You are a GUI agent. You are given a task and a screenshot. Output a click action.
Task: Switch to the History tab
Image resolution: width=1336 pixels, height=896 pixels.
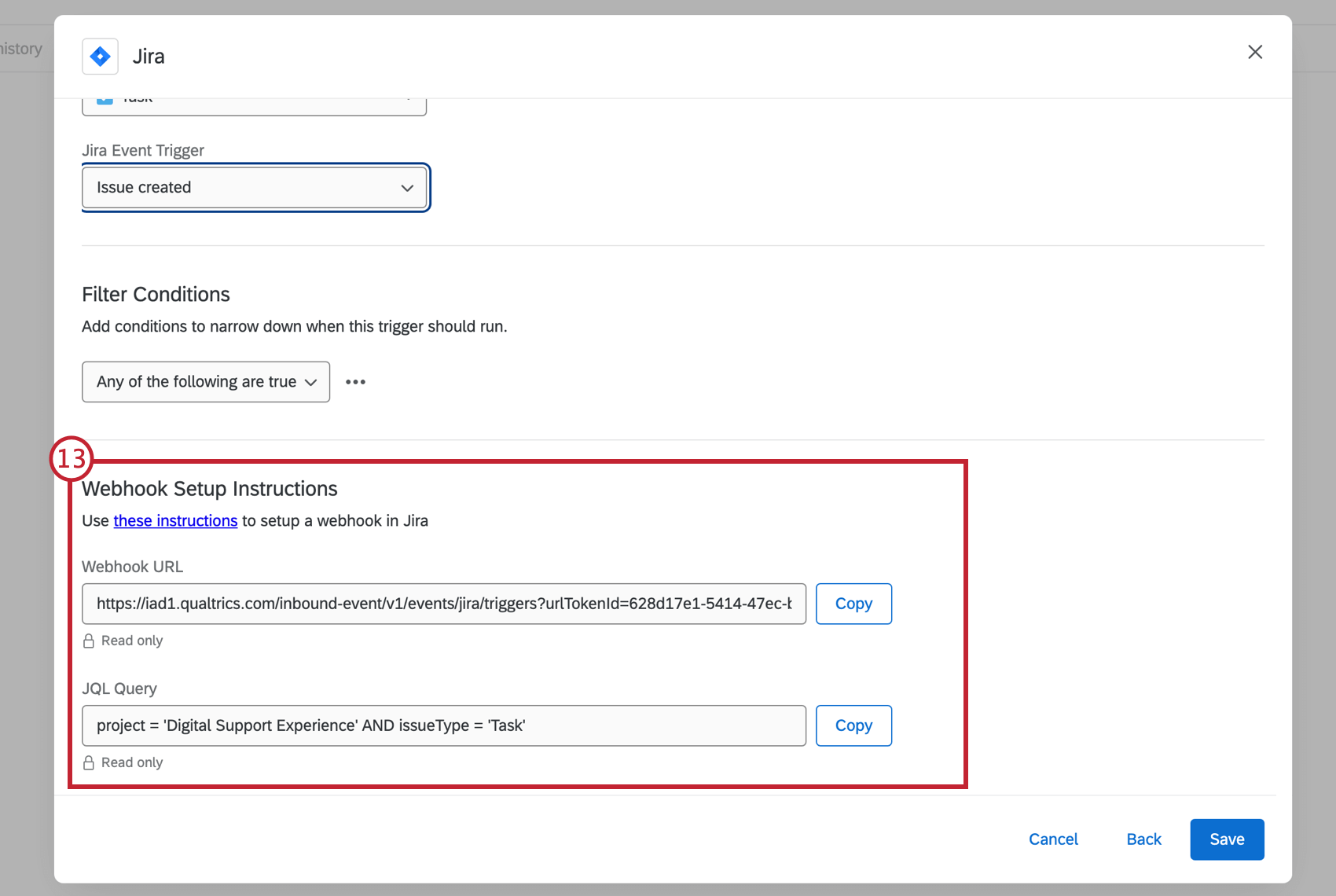pyautogui.click(x=20, y=48)
